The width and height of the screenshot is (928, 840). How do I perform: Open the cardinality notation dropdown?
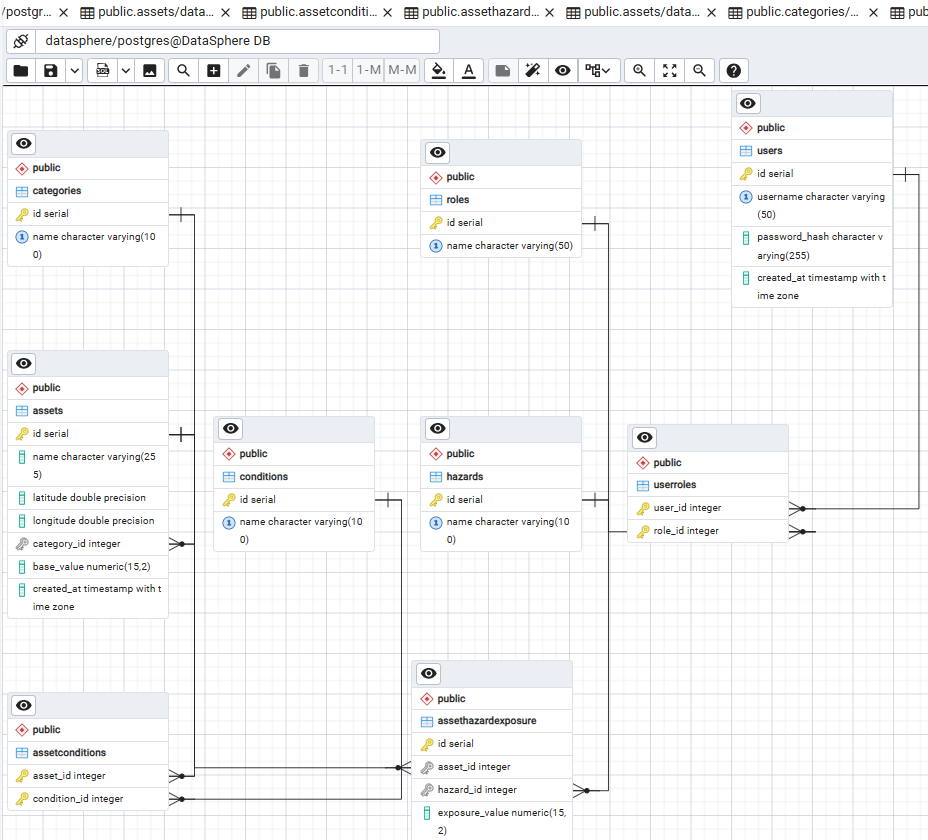[x=598, y=71]
